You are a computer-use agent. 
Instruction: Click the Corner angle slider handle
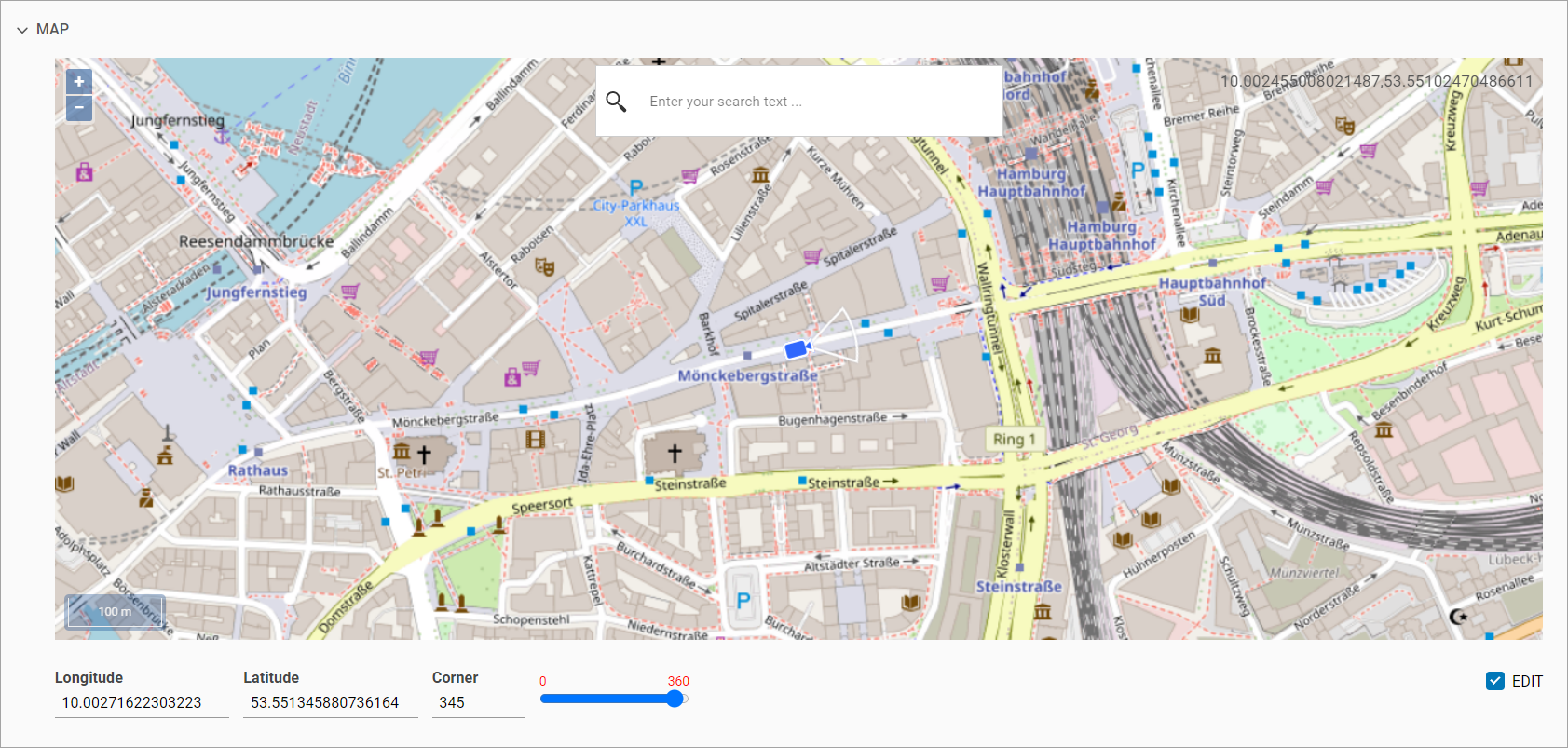point(675,699)
